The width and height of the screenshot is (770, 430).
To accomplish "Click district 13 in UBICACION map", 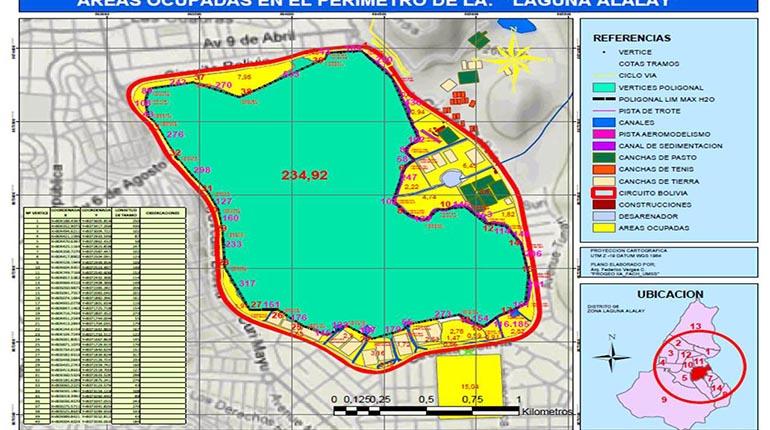I will click(x=695, y=326).
